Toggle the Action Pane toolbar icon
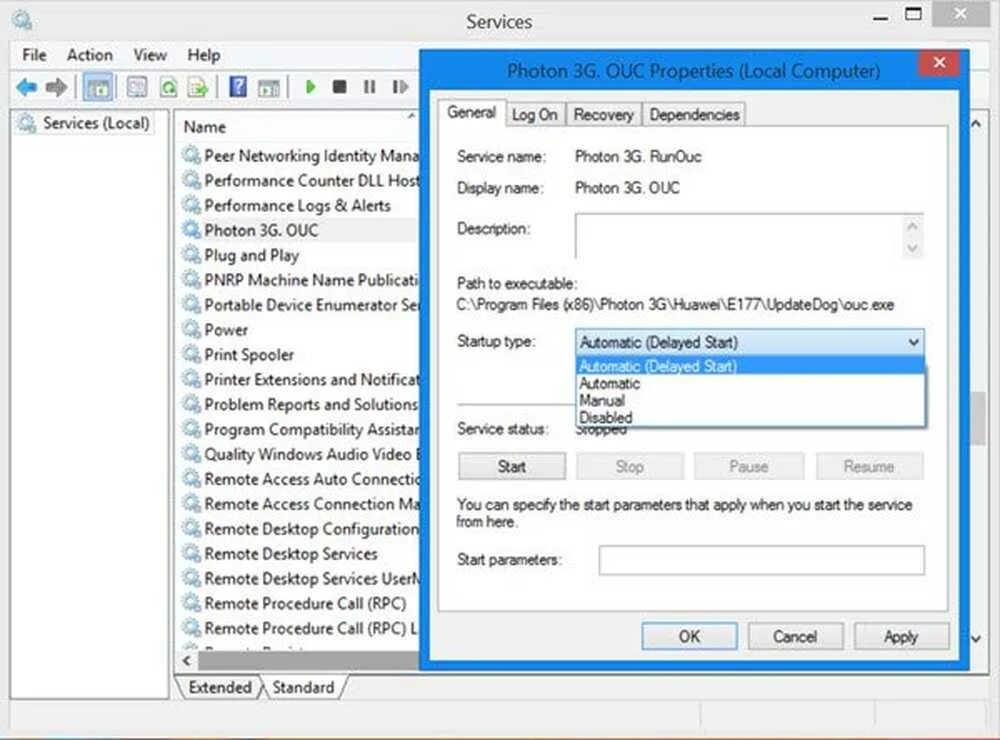The height and width of the screenshot is (740, 1000). 268,87
